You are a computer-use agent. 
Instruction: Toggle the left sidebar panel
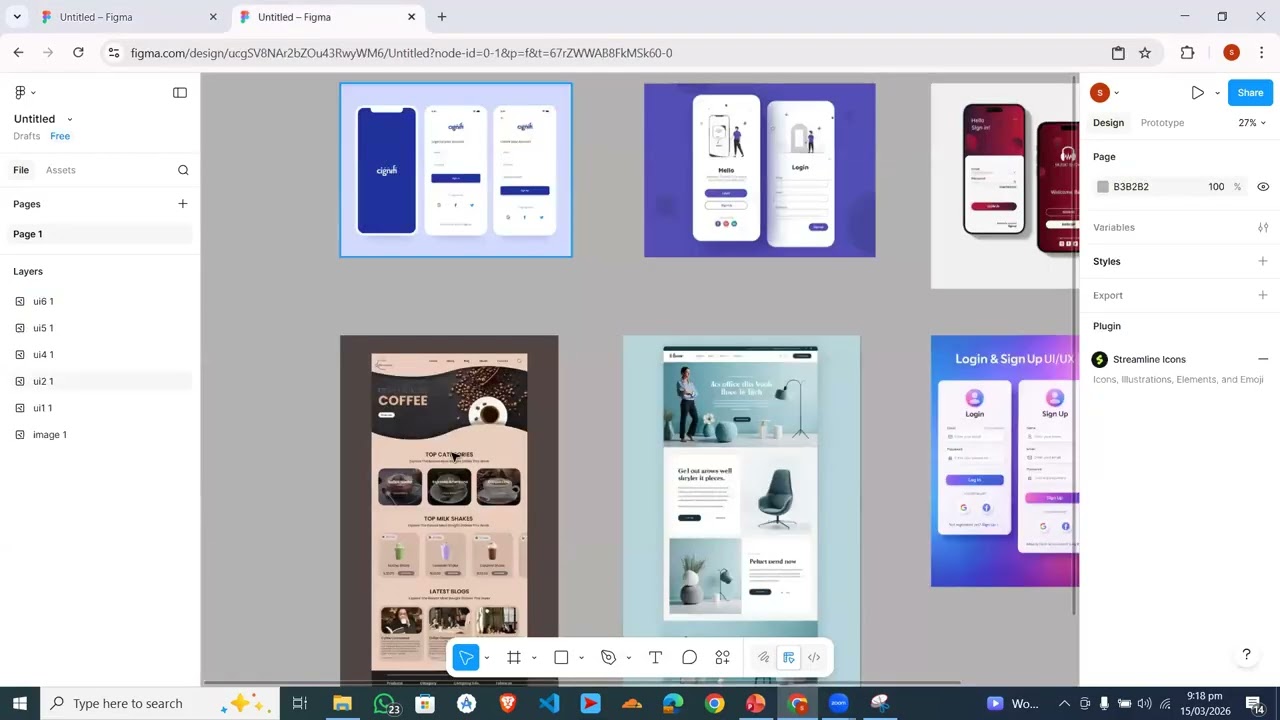tap(180, 93)
